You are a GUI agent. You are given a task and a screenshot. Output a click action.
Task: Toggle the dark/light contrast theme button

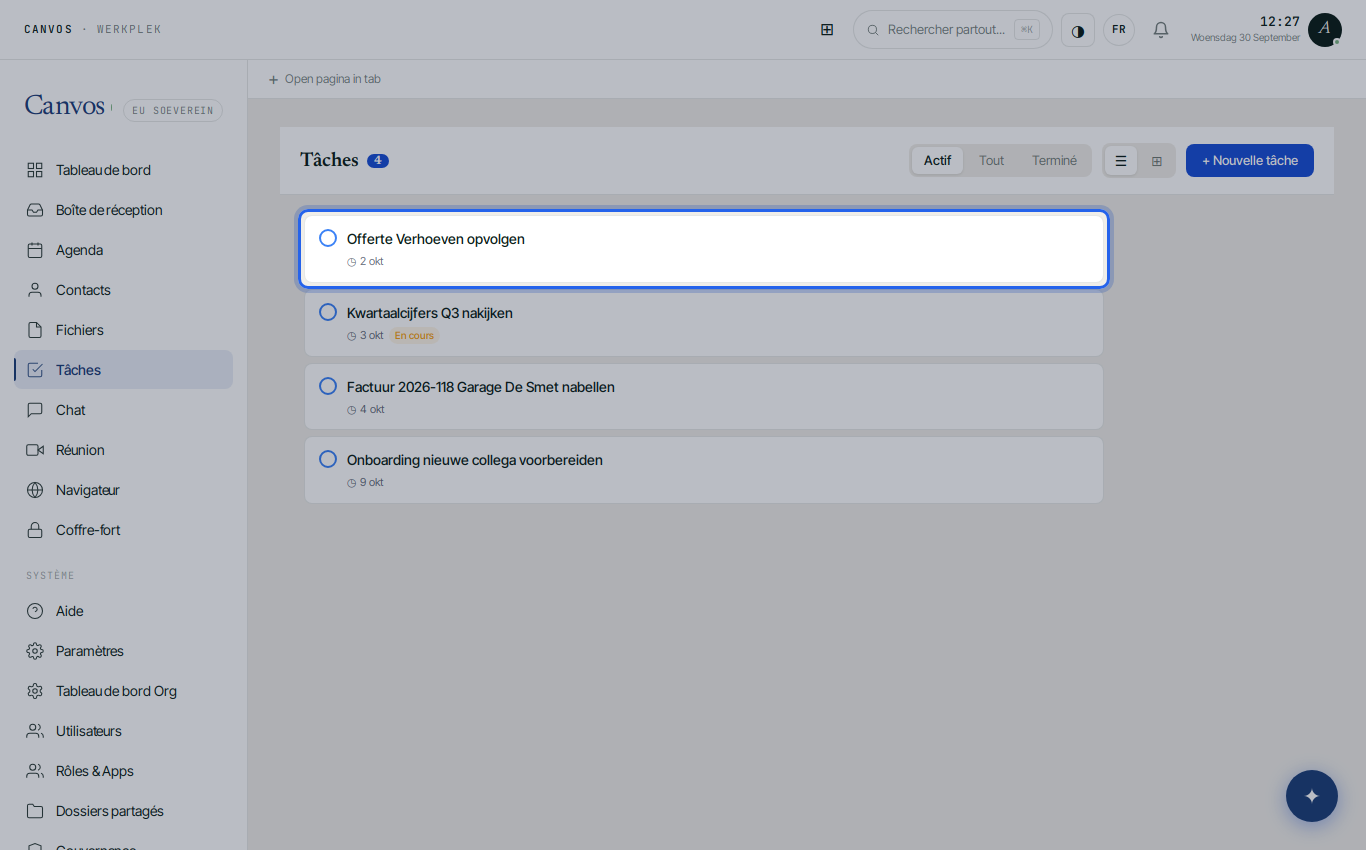coord(1078,30)
